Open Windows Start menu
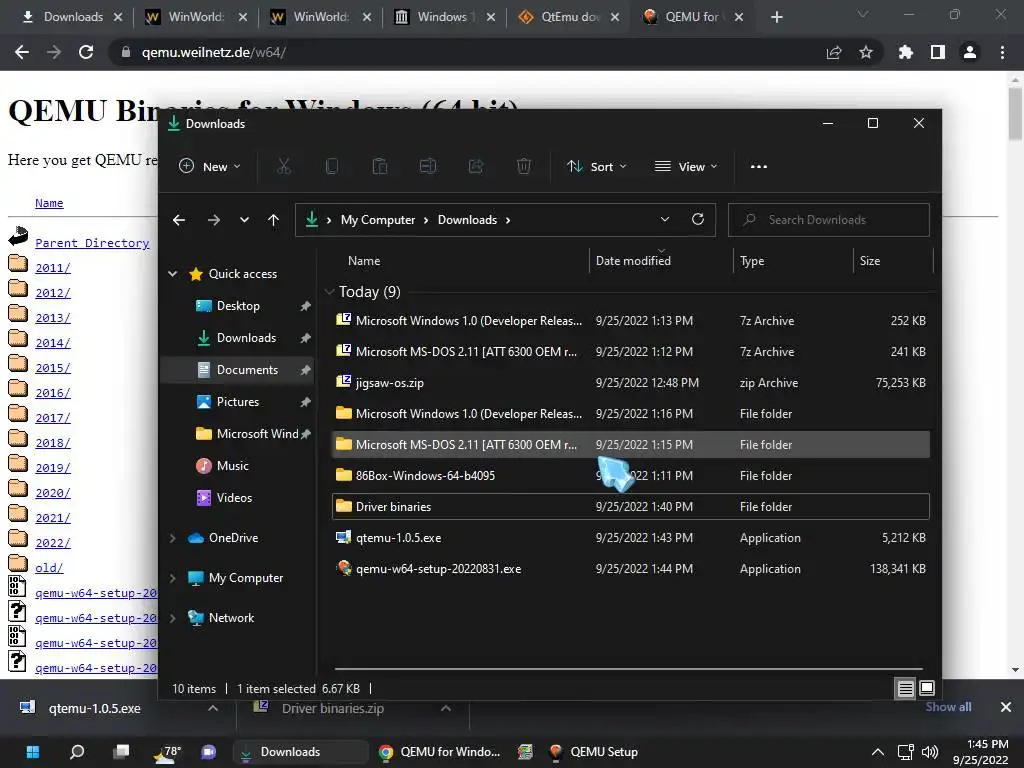 (x=32, y=752)
